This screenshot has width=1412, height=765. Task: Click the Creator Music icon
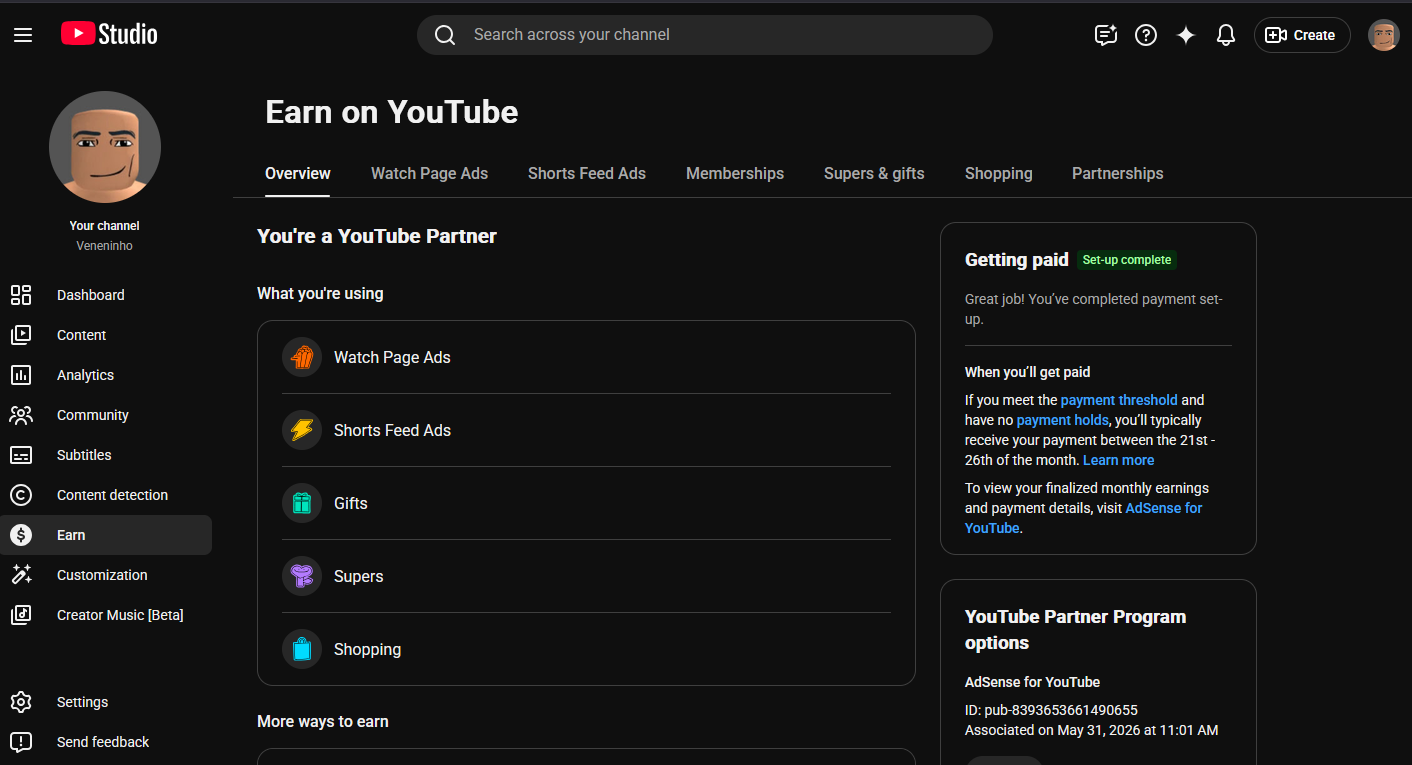[21, 615]
